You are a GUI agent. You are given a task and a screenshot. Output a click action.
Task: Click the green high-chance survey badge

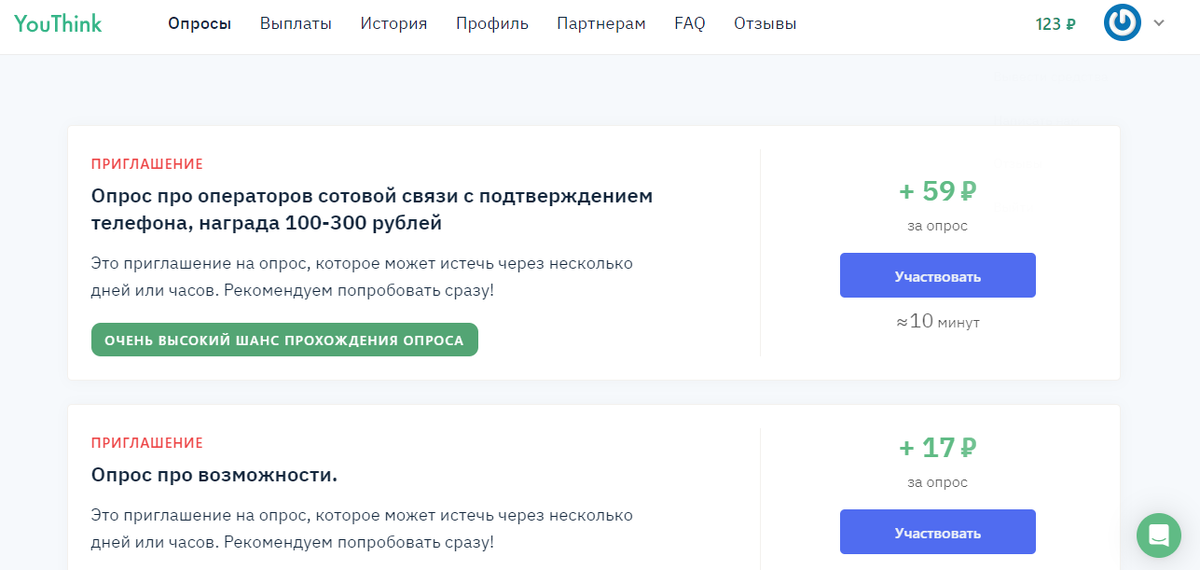(x=284, y=340)
